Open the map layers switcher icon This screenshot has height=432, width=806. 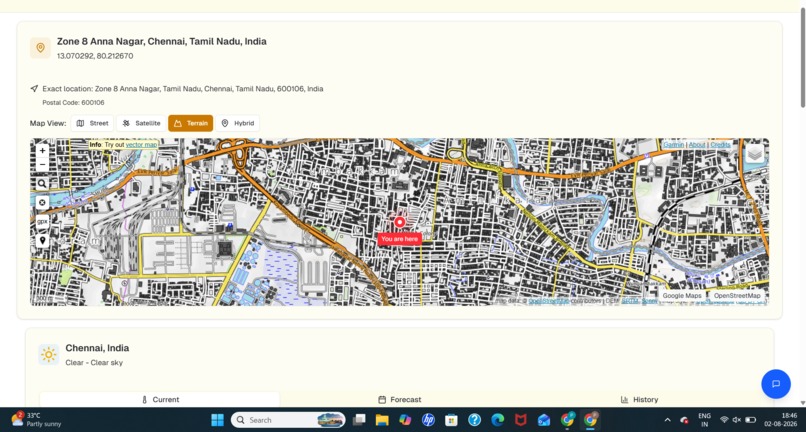(x=754, y=153)
